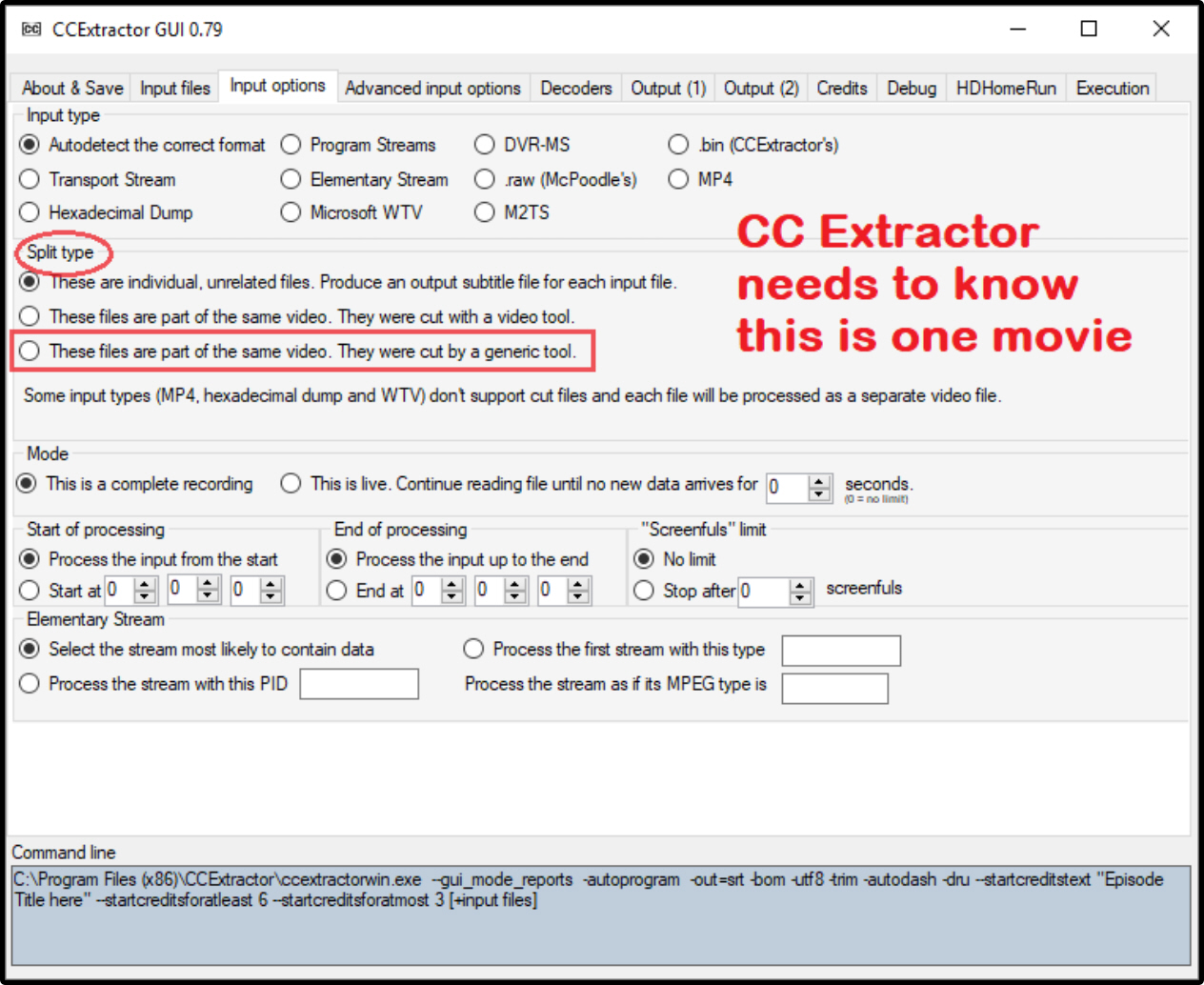Maximize the CCExtractor GUI window
Image resolution: width=1204 pixels, height=985 pixels.
coord(1089,29)
